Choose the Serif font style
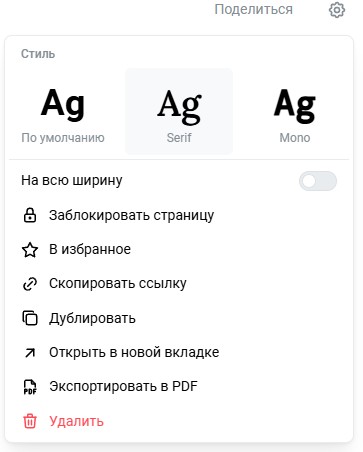Screen dimensions: 363x452 [179, 111]
